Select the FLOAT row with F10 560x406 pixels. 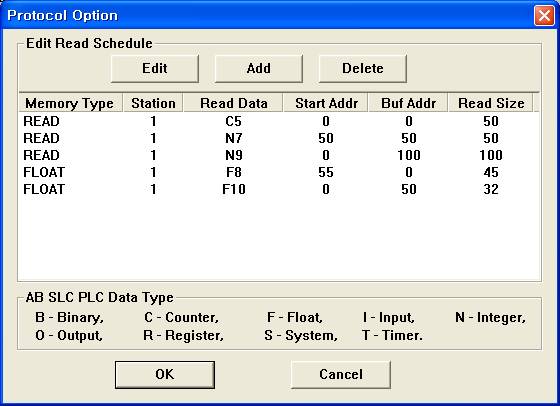click(279, 189)
